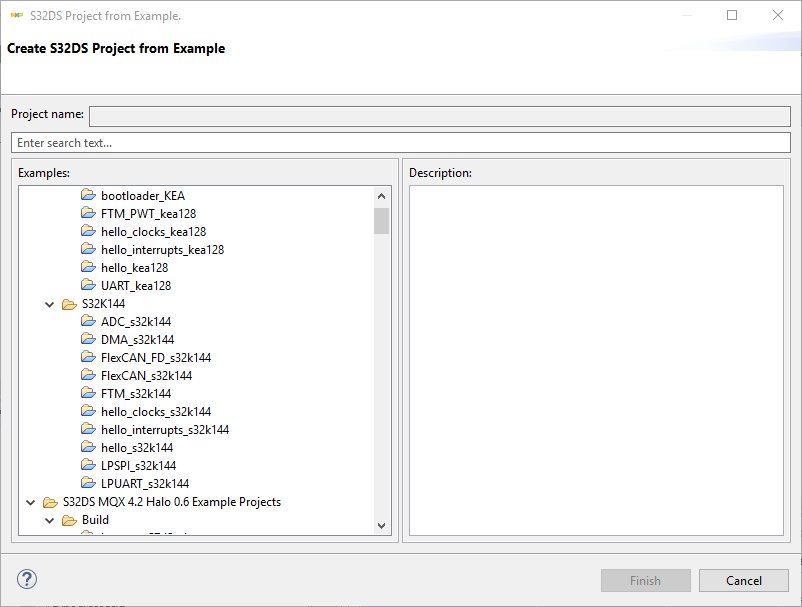Focus the Project name field
Viewport: 802px width, 607px height.
[x=440, y=116]
